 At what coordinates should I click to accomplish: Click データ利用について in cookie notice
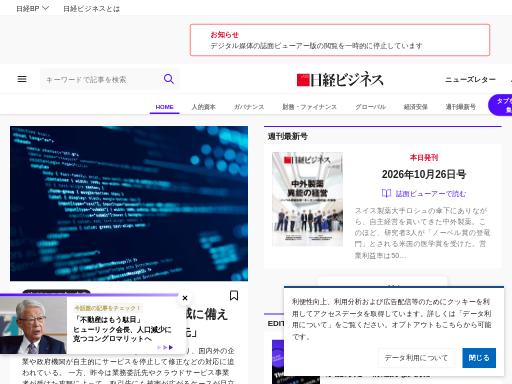(x=416, y=358)
